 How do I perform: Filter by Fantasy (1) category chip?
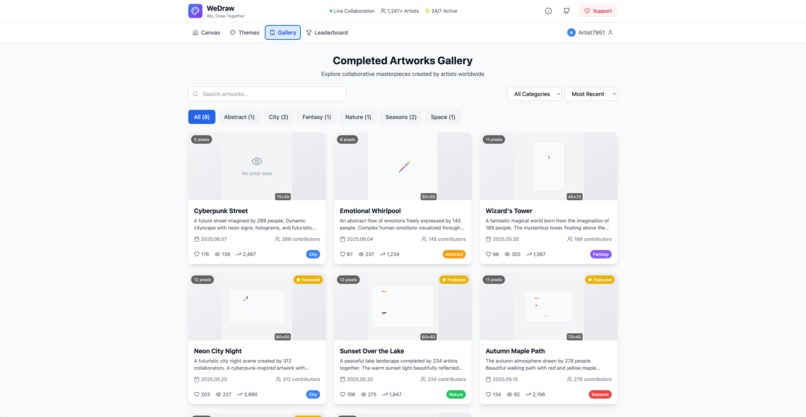tap(317, 117)
